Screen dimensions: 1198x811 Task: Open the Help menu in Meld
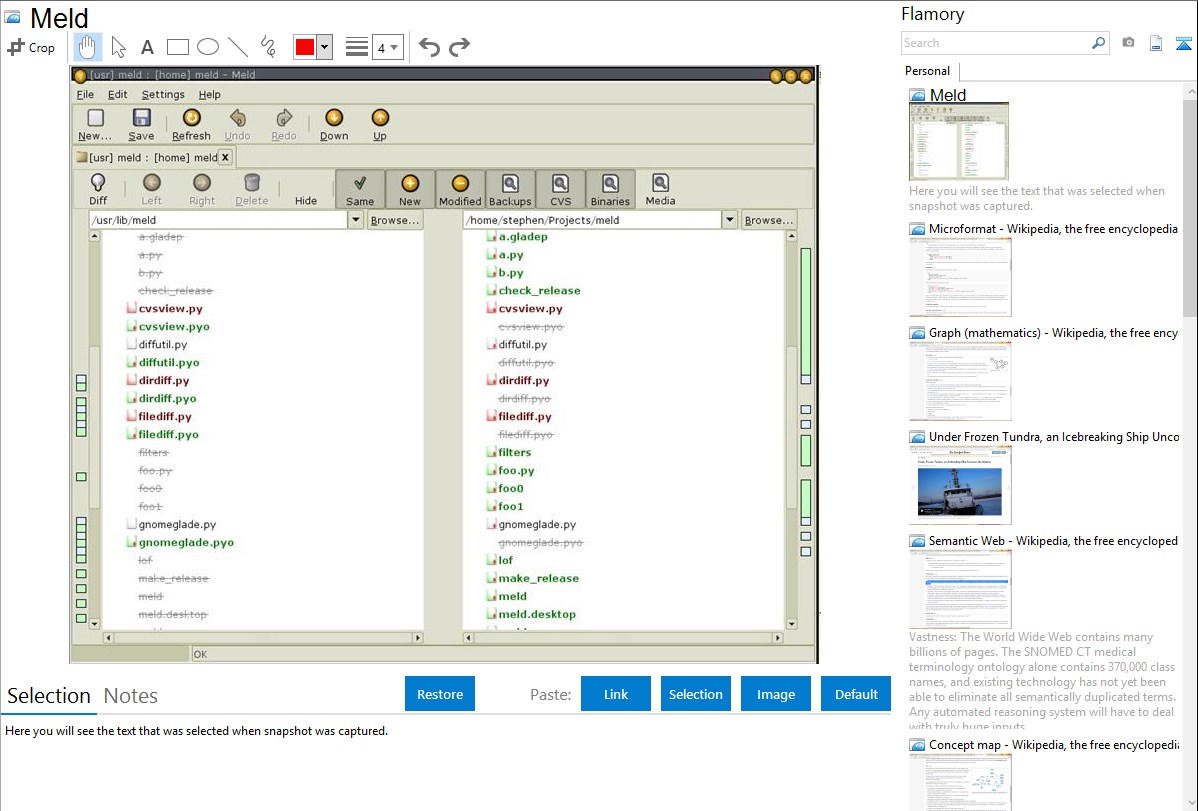(209, 94)
